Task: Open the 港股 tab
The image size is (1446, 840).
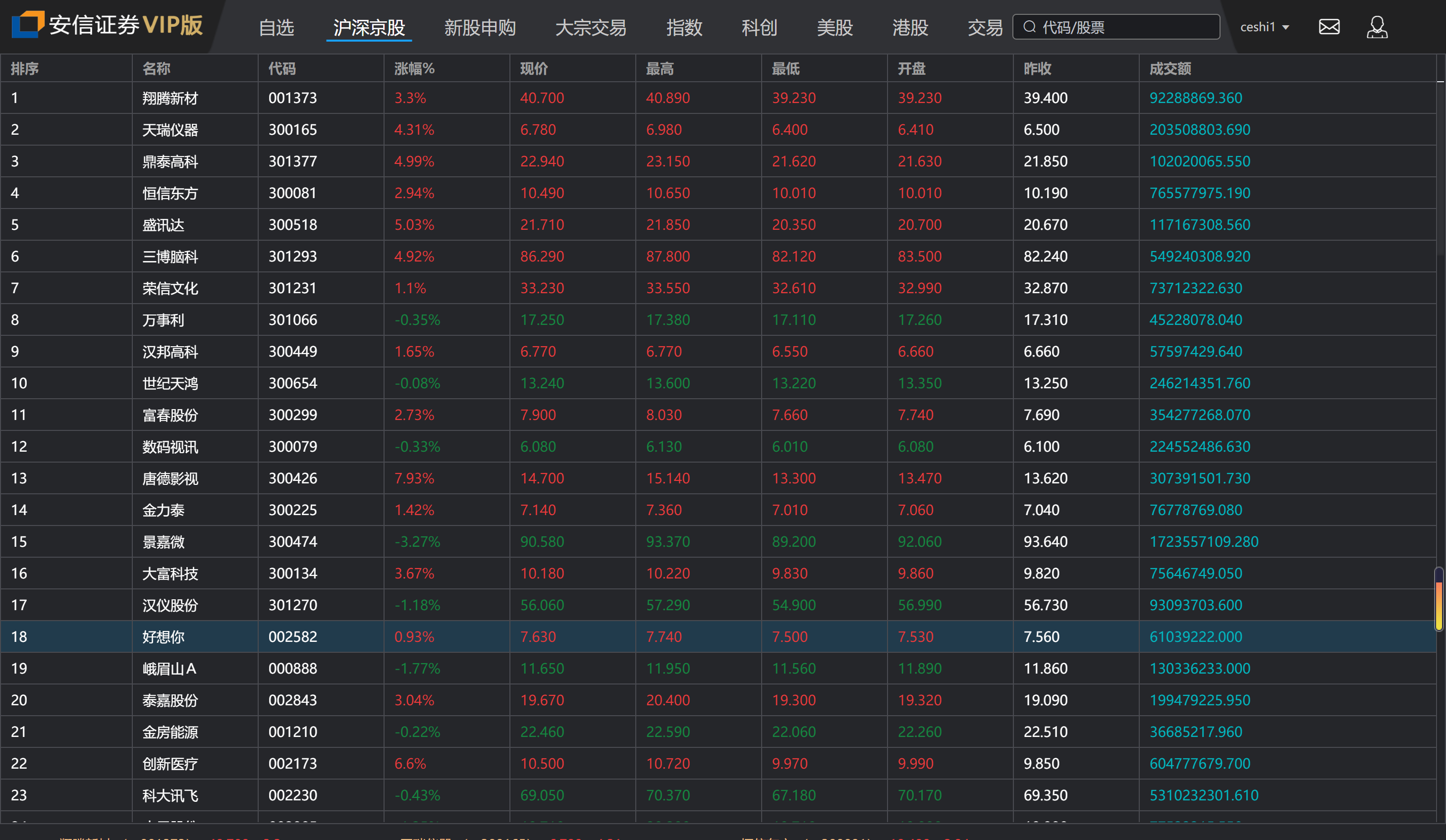Action: click(910, 28)
